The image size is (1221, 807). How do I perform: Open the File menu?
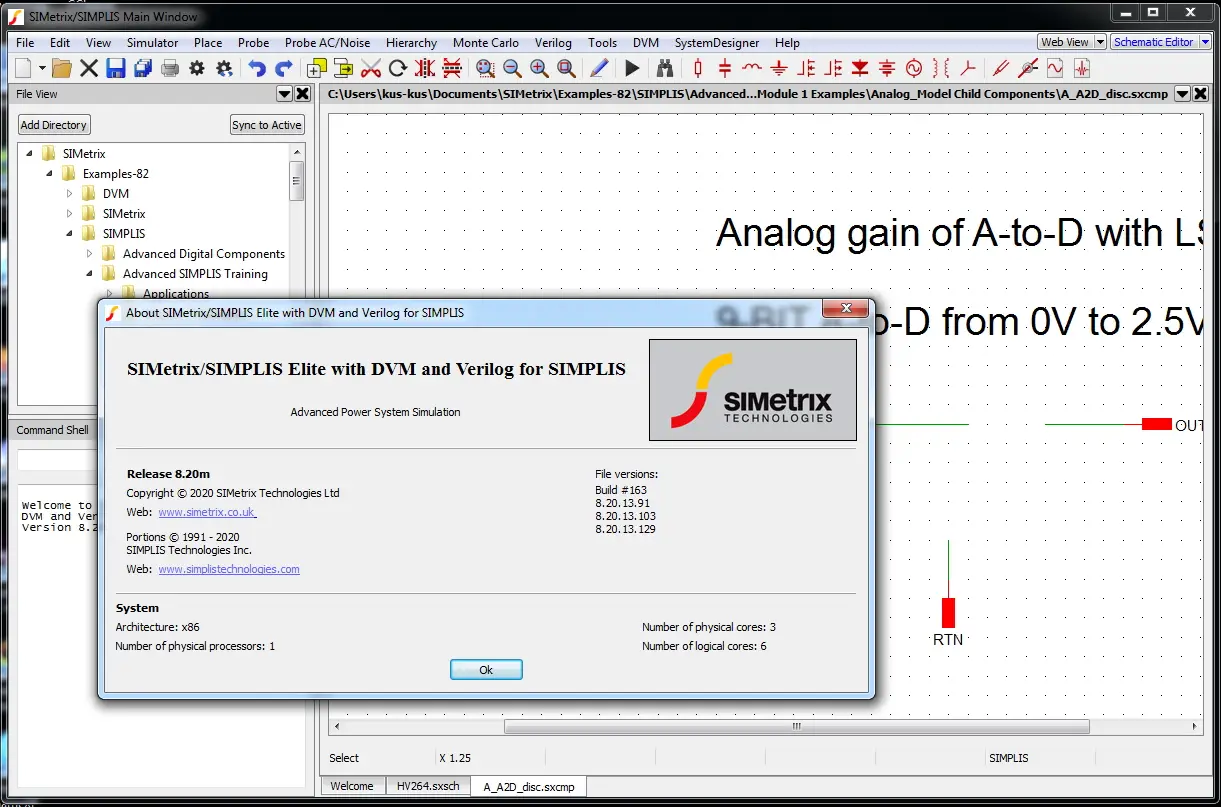(x=25, y=43)
